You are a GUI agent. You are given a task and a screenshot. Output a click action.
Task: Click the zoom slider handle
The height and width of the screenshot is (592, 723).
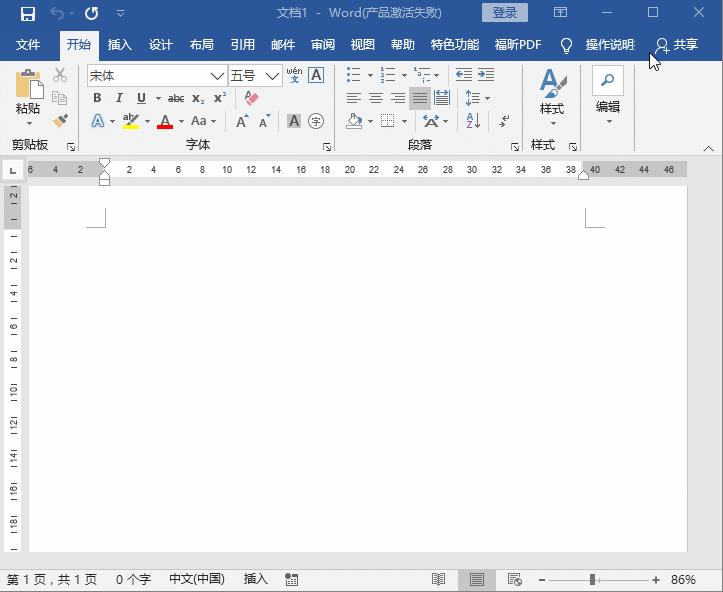coord(593,580)
